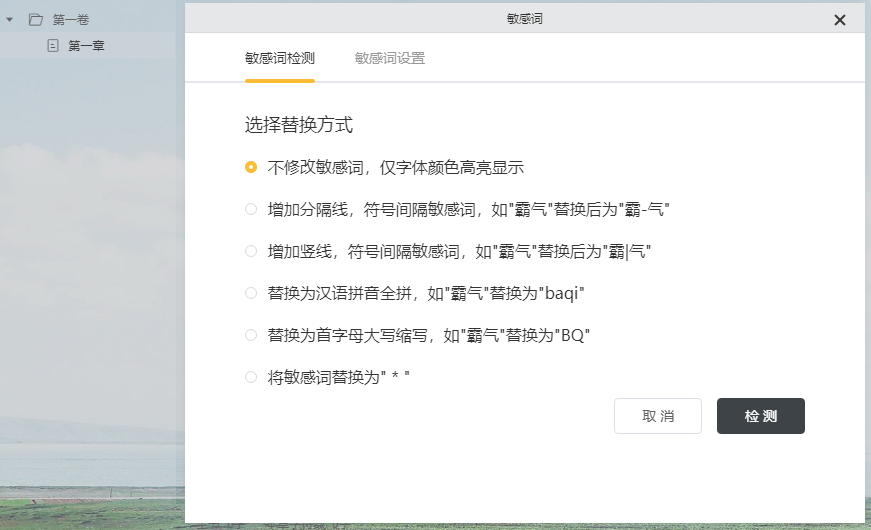This screenshot has height=530, width=871.
Task: Select '将敏感词替换为 *' radio option
Action: click(x=251, y=377)
